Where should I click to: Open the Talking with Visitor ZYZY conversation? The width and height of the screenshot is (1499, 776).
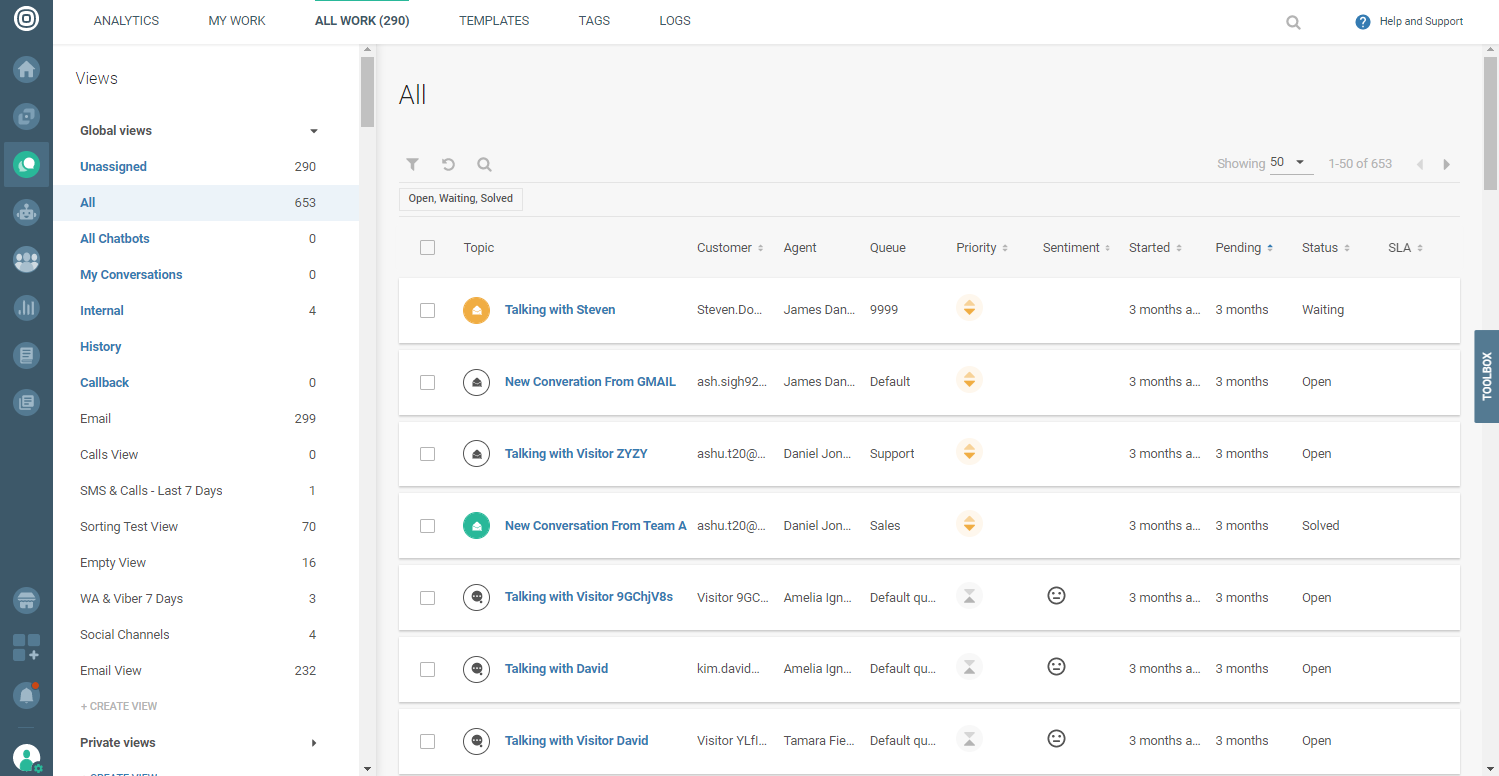pos(576,454)
